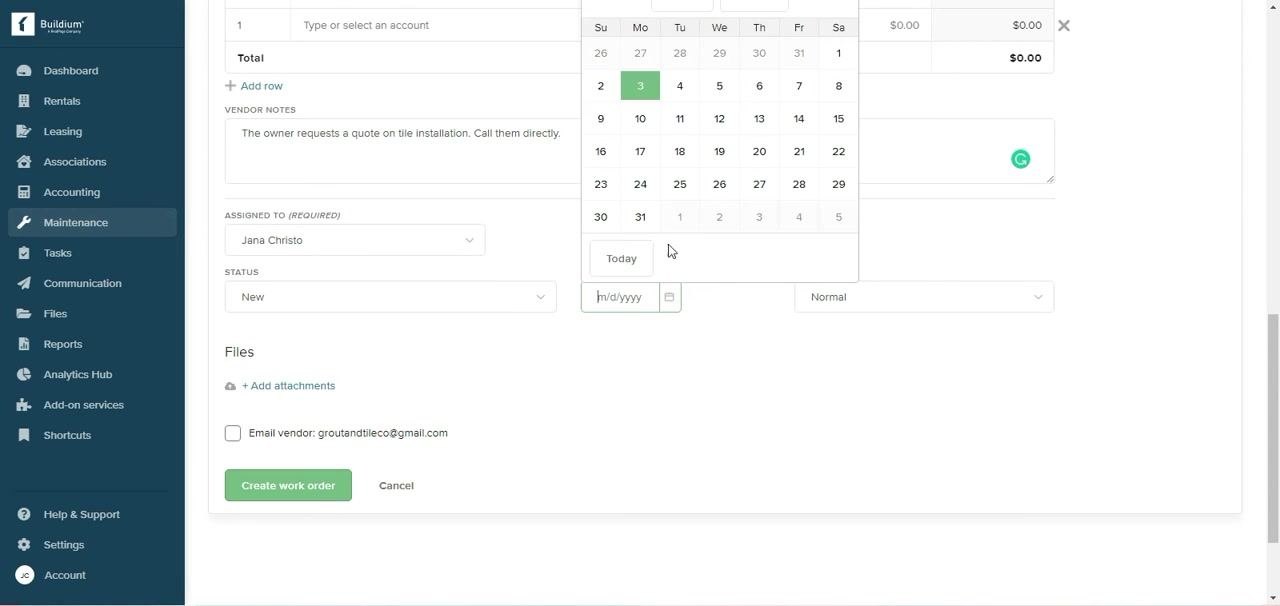The image size is (1280, 606).
Task: Select day 15 in the calendar
Action: 838,119
